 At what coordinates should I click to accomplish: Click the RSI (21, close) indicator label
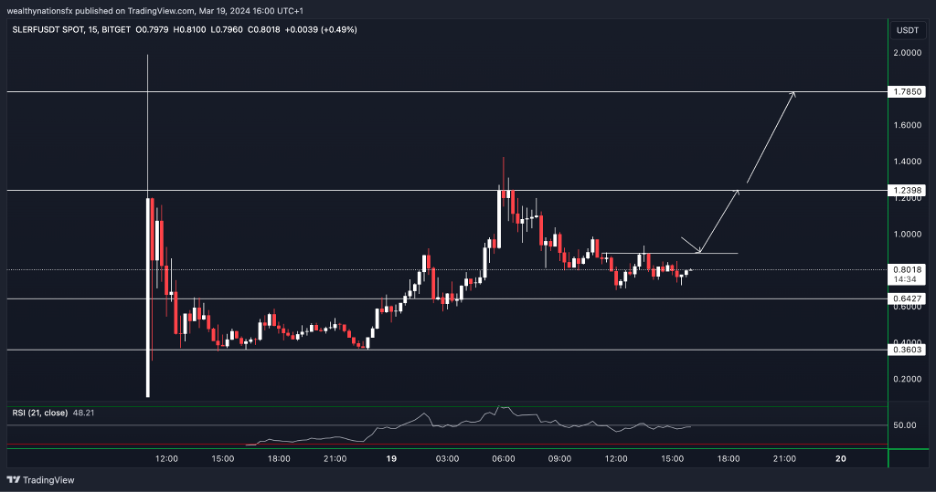tap(43, 410)
